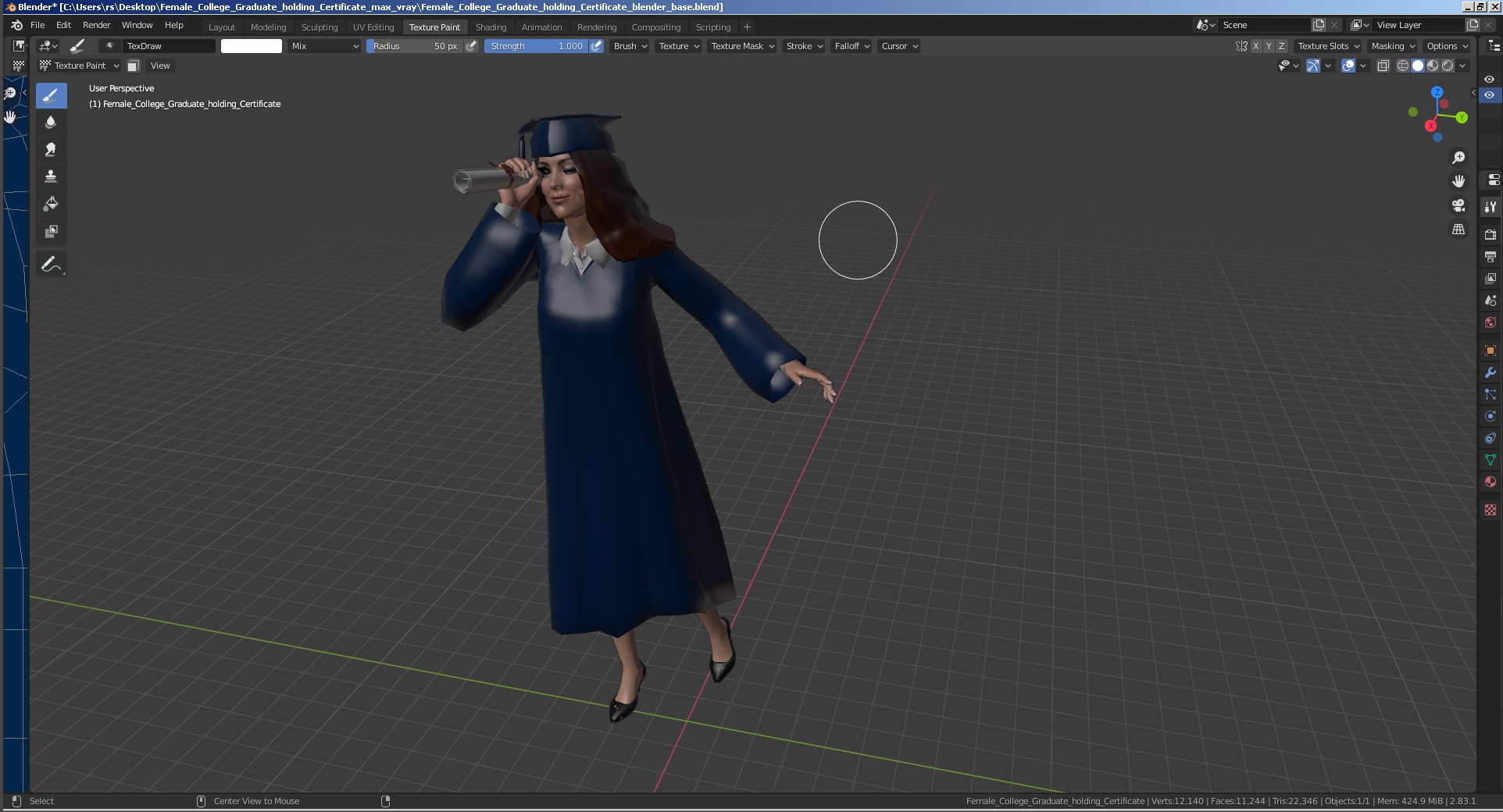The height and width of the screenshot is (812, 1503).
Task: Select the Smear tool
Action: (x=51, y=150)
